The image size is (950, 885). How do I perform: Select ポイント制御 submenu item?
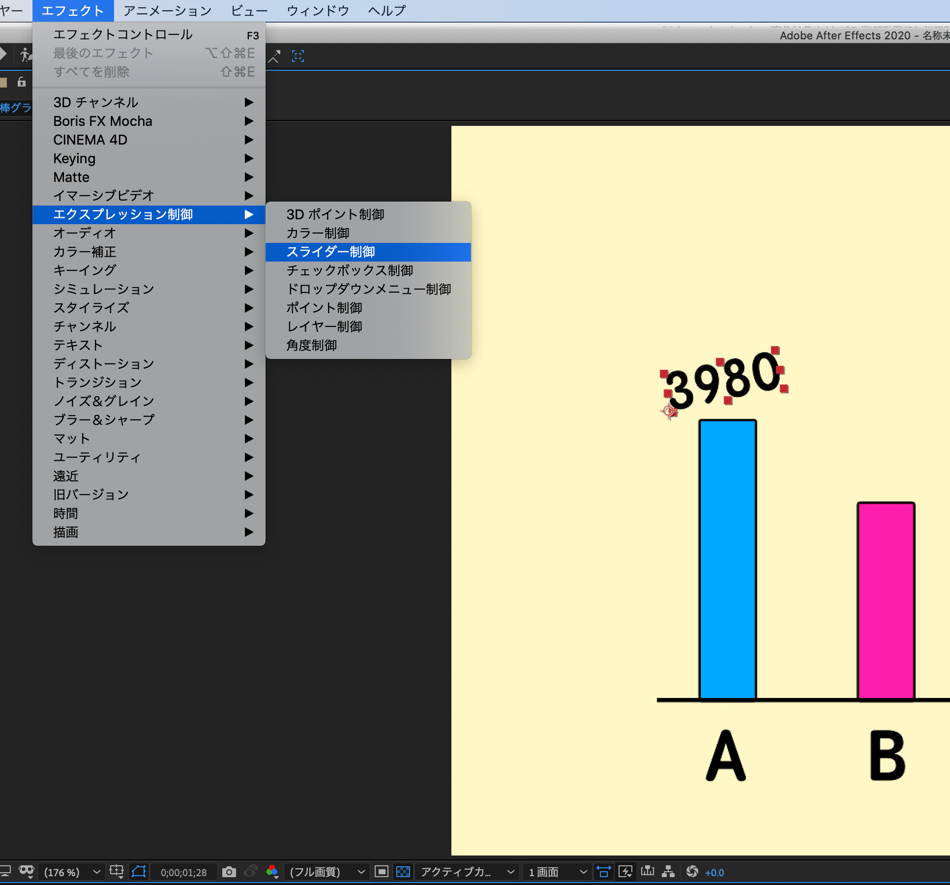[368, 308]
